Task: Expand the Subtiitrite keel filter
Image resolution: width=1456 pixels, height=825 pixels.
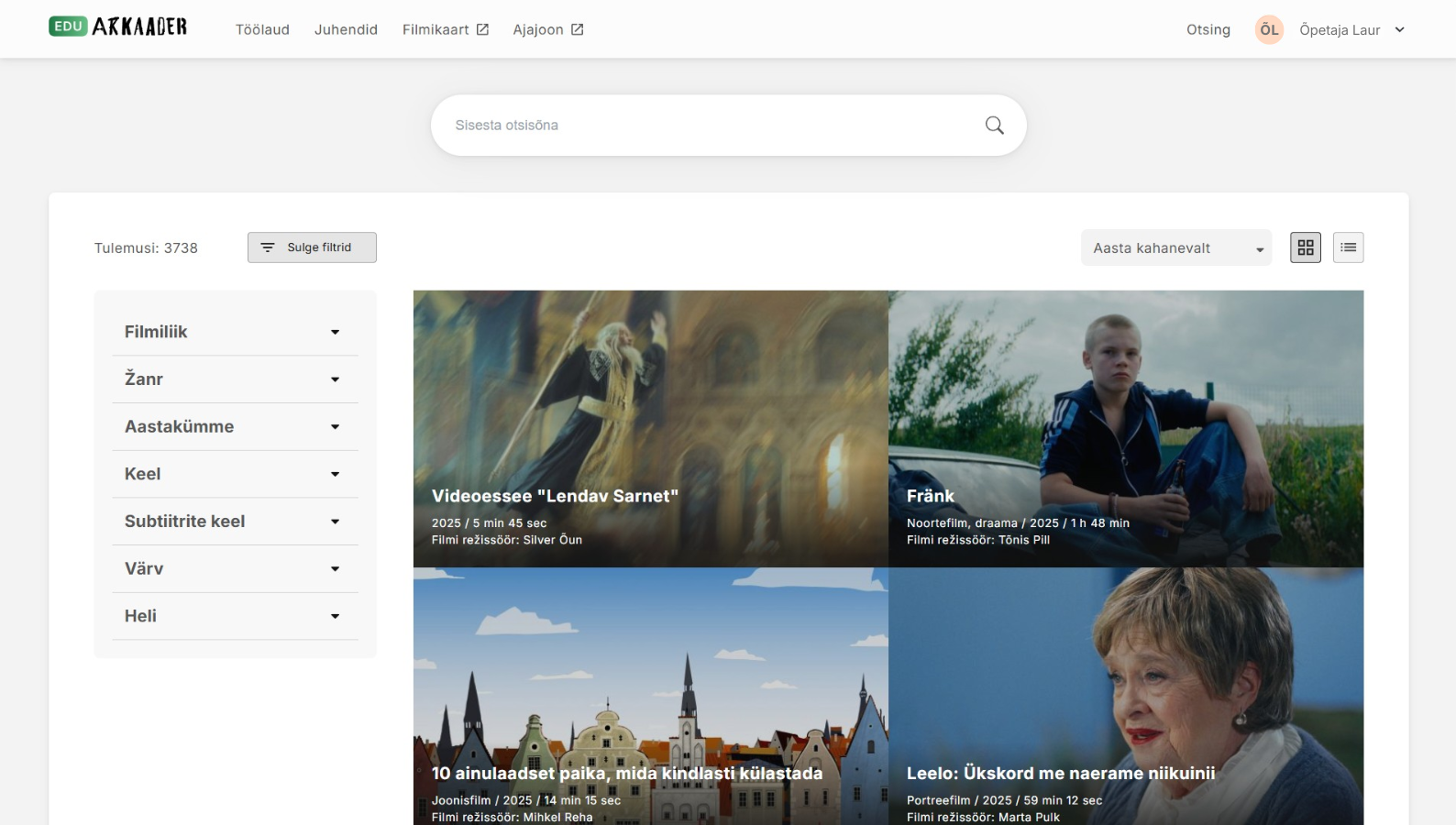Action: click(x=234, y=522)
